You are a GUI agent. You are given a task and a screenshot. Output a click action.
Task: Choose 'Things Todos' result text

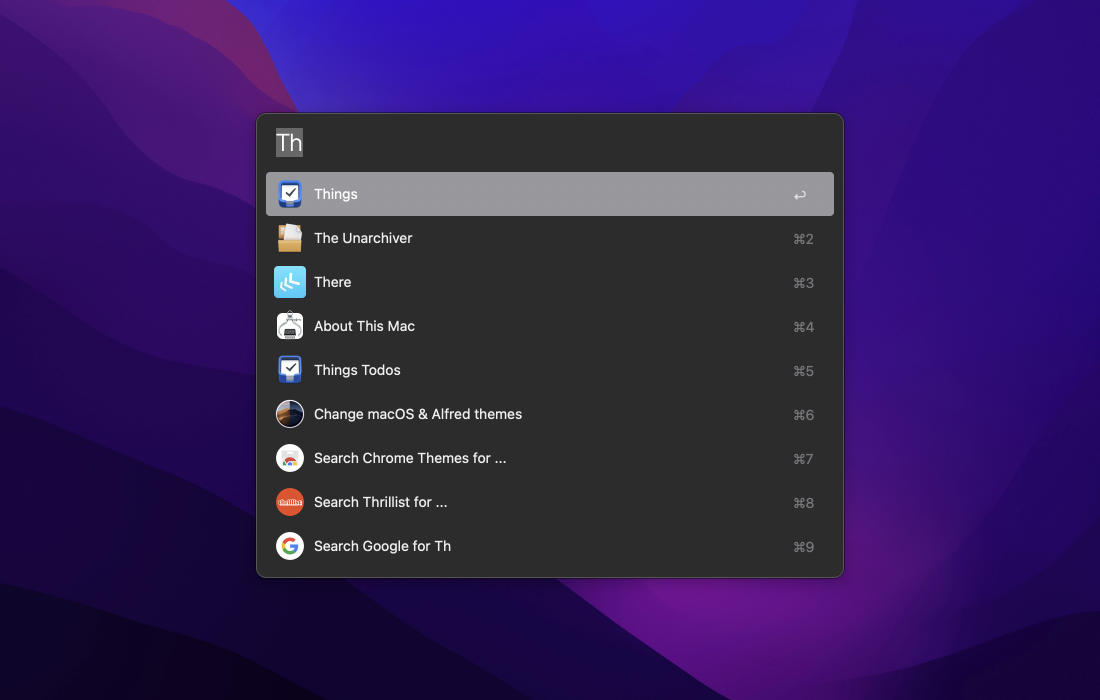[x=357, y=370]
